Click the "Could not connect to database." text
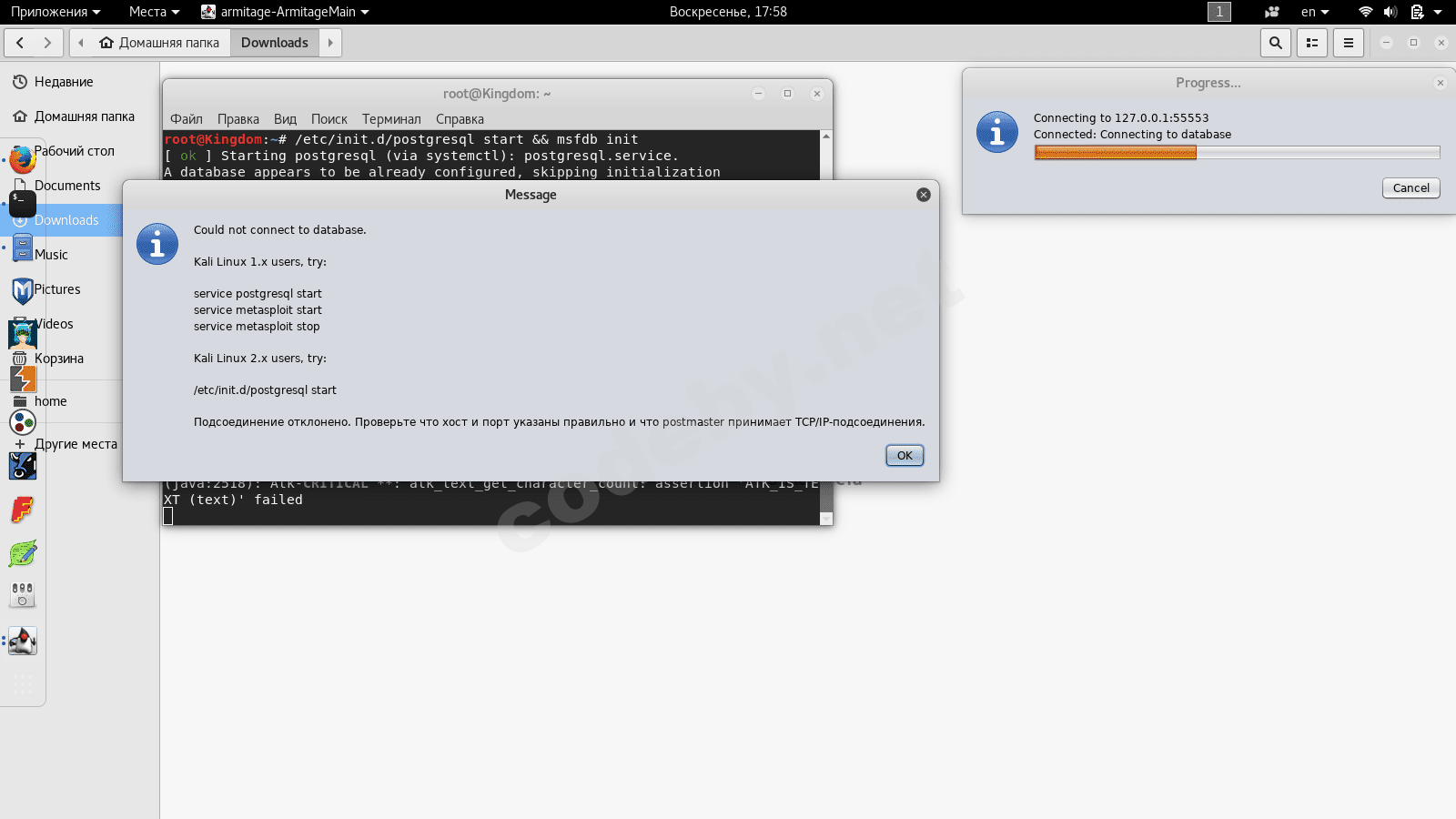The width and height of the screenshot is (1456, 819). point(280,230)
